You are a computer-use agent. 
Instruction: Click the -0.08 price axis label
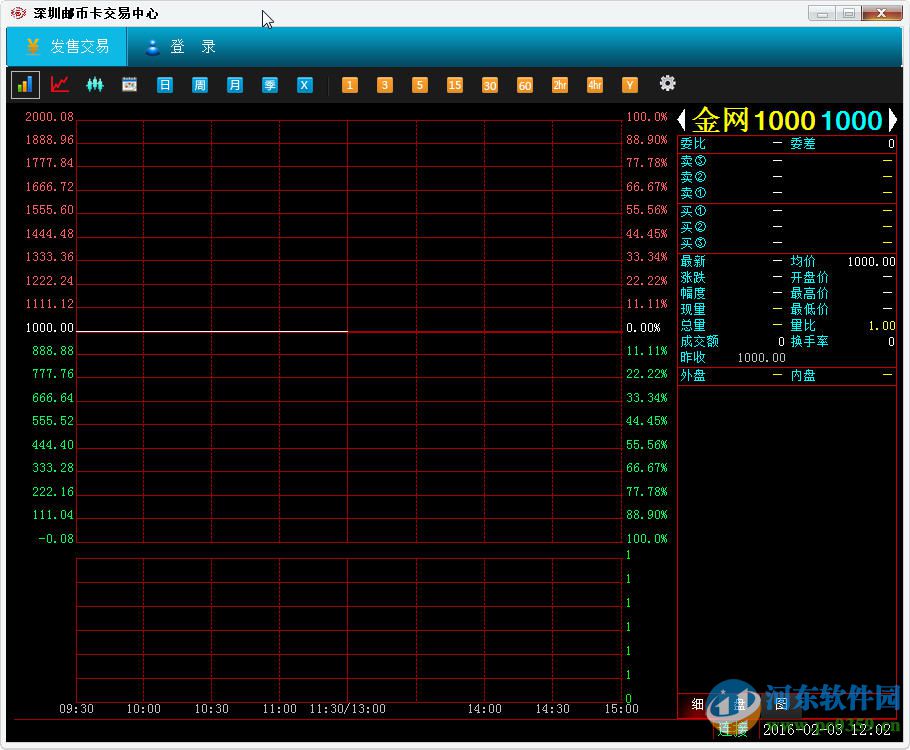coord(56,539)
